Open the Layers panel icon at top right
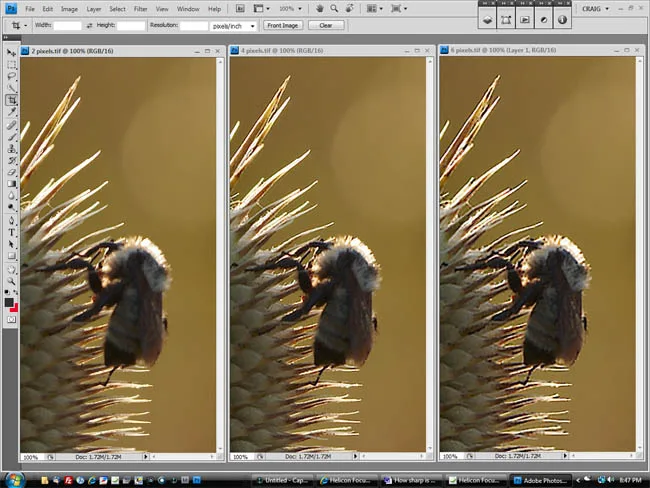This screenshot has width=650, height=488. pyautogui.click(x=487, y=19)
